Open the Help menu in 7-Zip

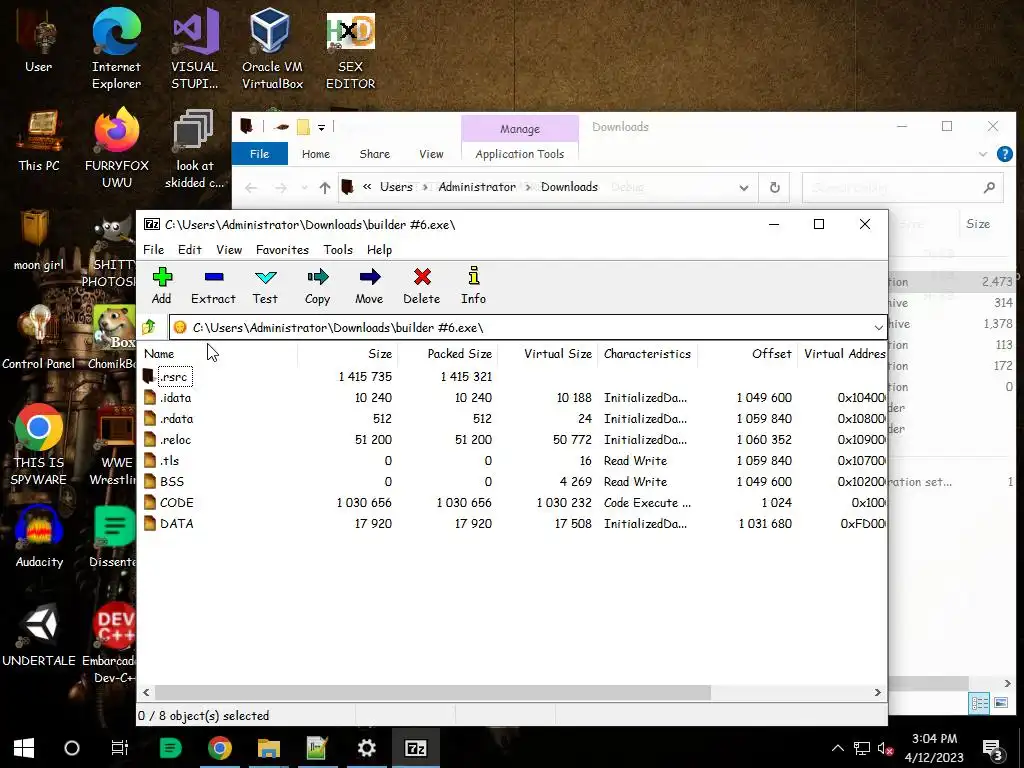pyautogui.click(x=379, y=249)
